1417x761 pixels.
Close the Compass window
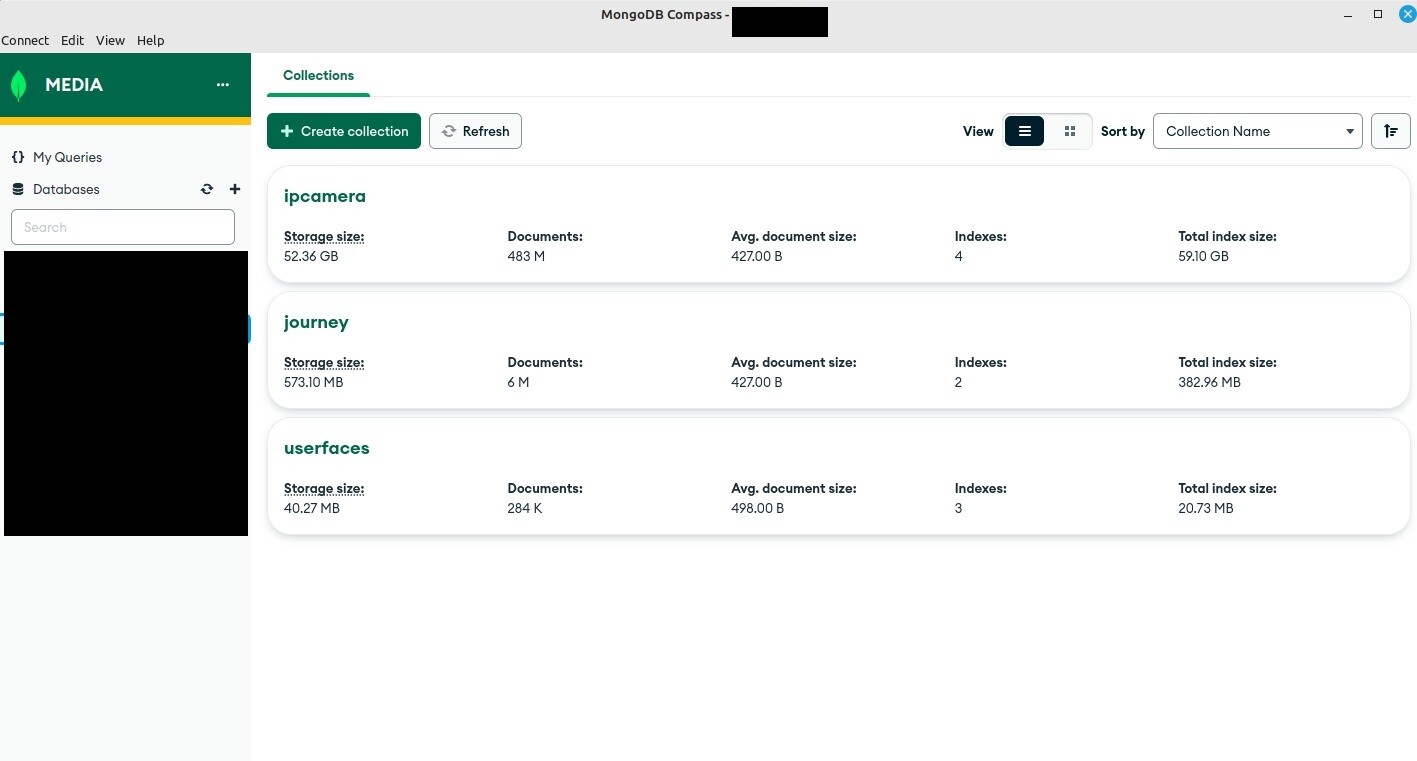tap(1406, 14)
